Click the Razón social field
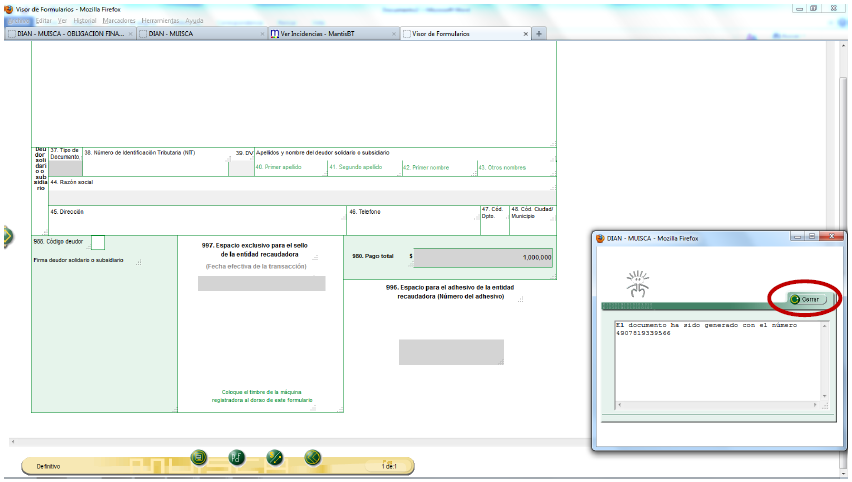The image size is (852, 482). click(x=303, y=197)
